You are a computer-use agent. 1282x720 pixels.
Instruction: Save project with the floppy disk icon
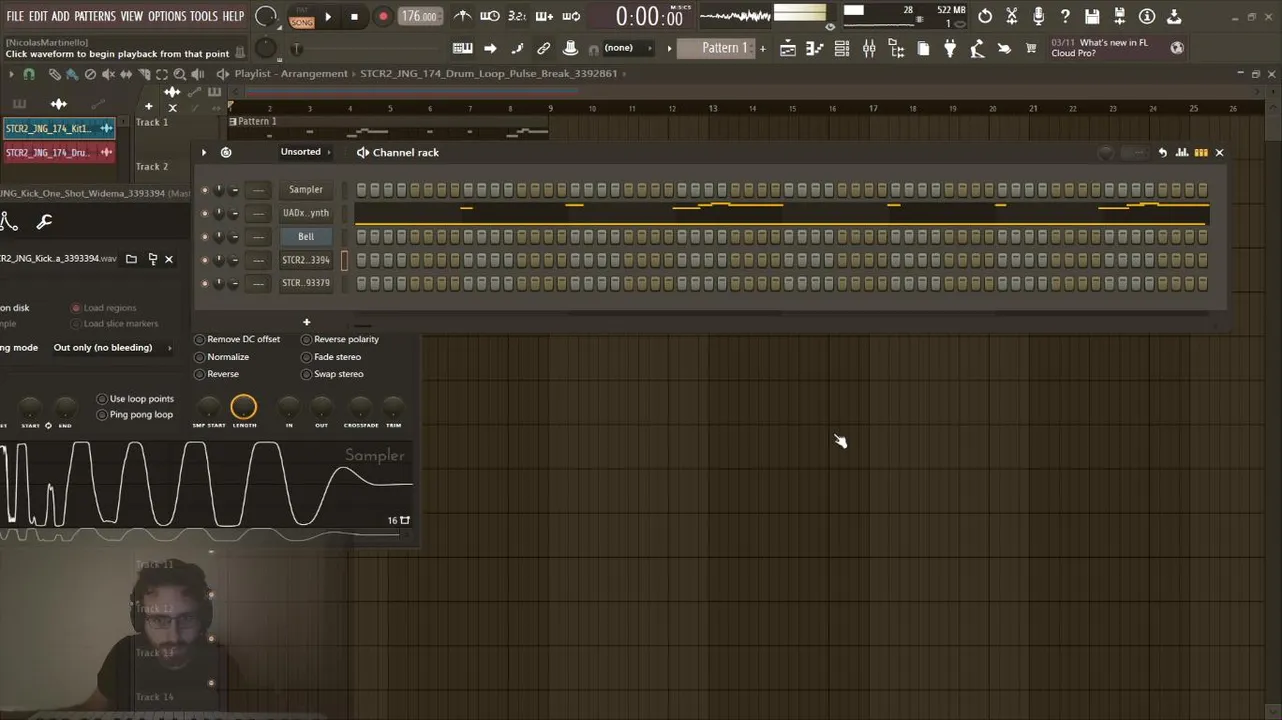[1093, 16]
